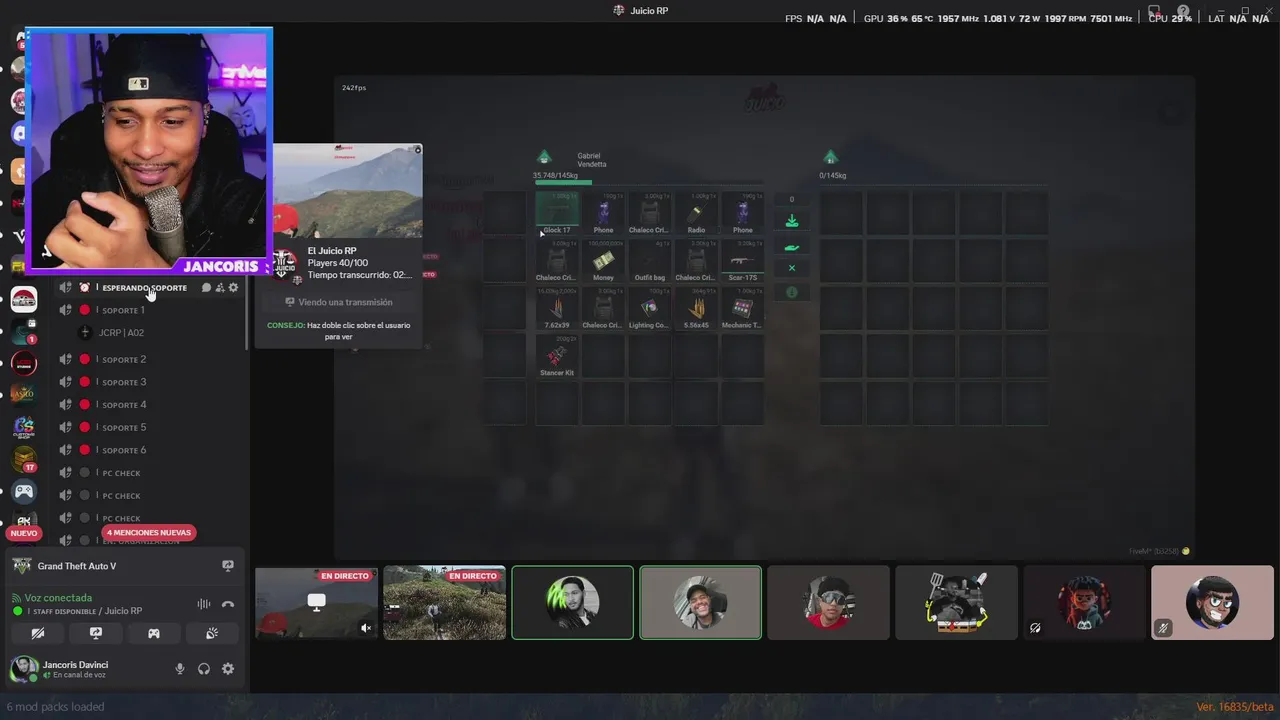The height and width of the screenshot is (720, 1280).
Task: Click the red NUEVO pill in the server bar
Action: point(23,533)
